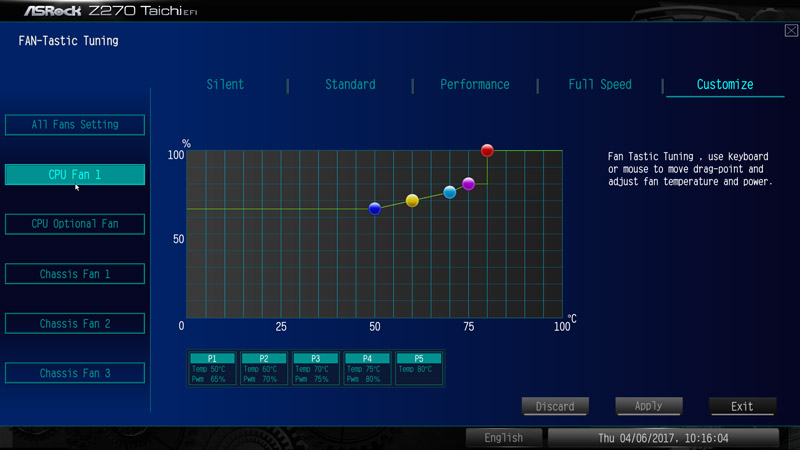Select Full Speed fan mode

tap(600, 84)
